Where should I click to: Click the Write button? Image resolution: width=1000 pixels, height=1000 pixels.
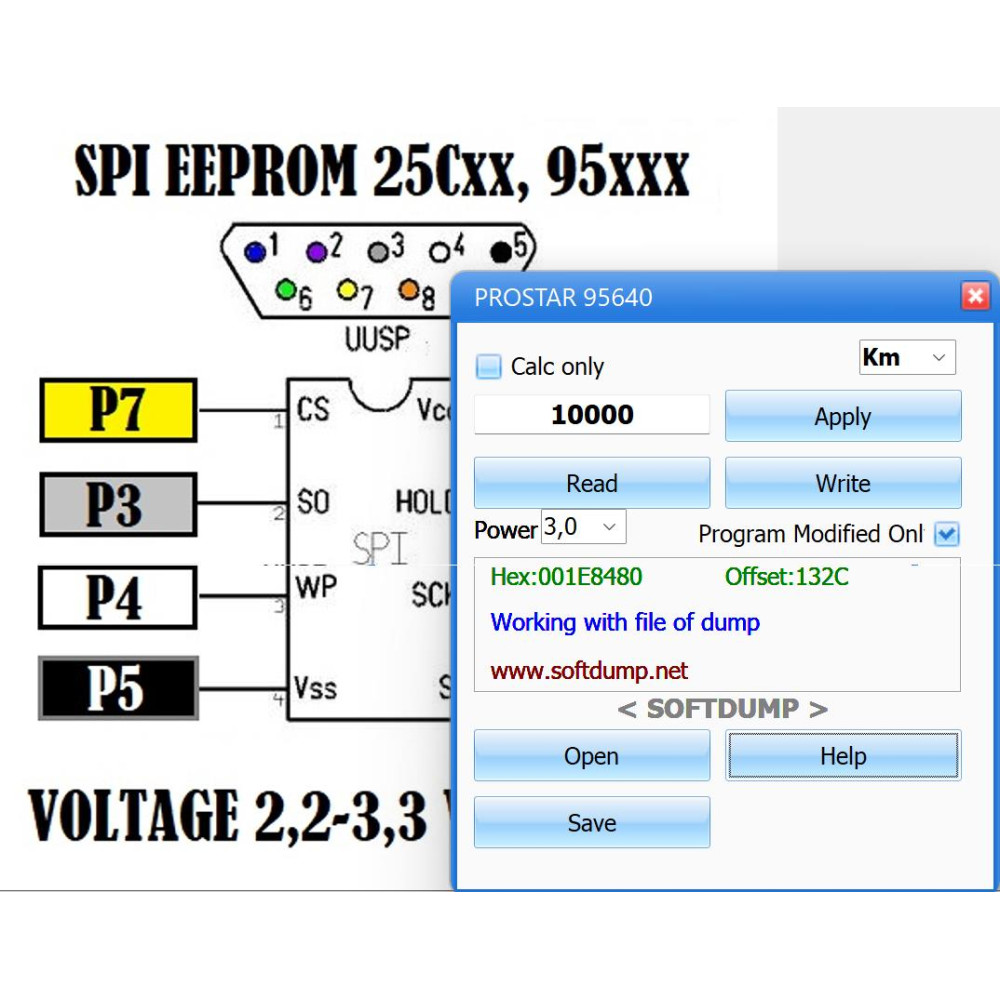843,483
